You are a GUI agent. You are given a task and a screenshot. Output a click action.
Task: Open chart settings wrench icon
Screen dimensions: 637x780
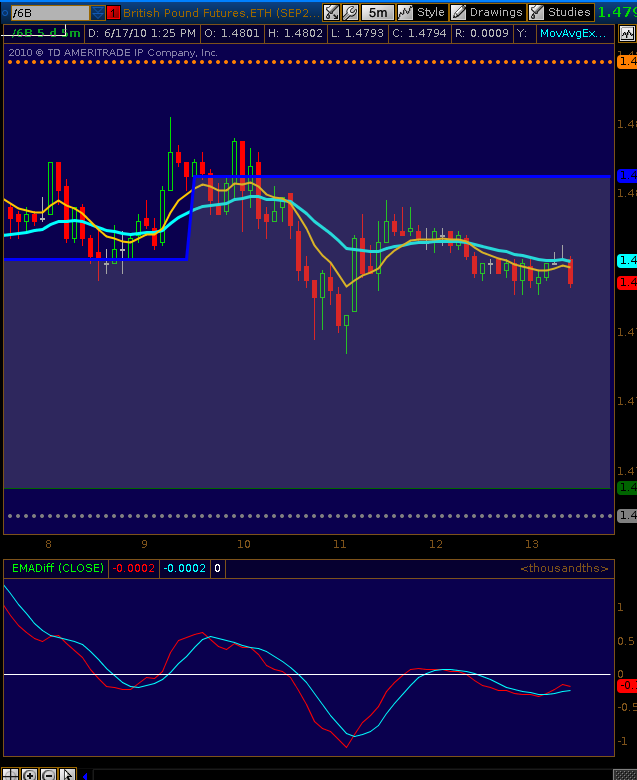[350, 12]
